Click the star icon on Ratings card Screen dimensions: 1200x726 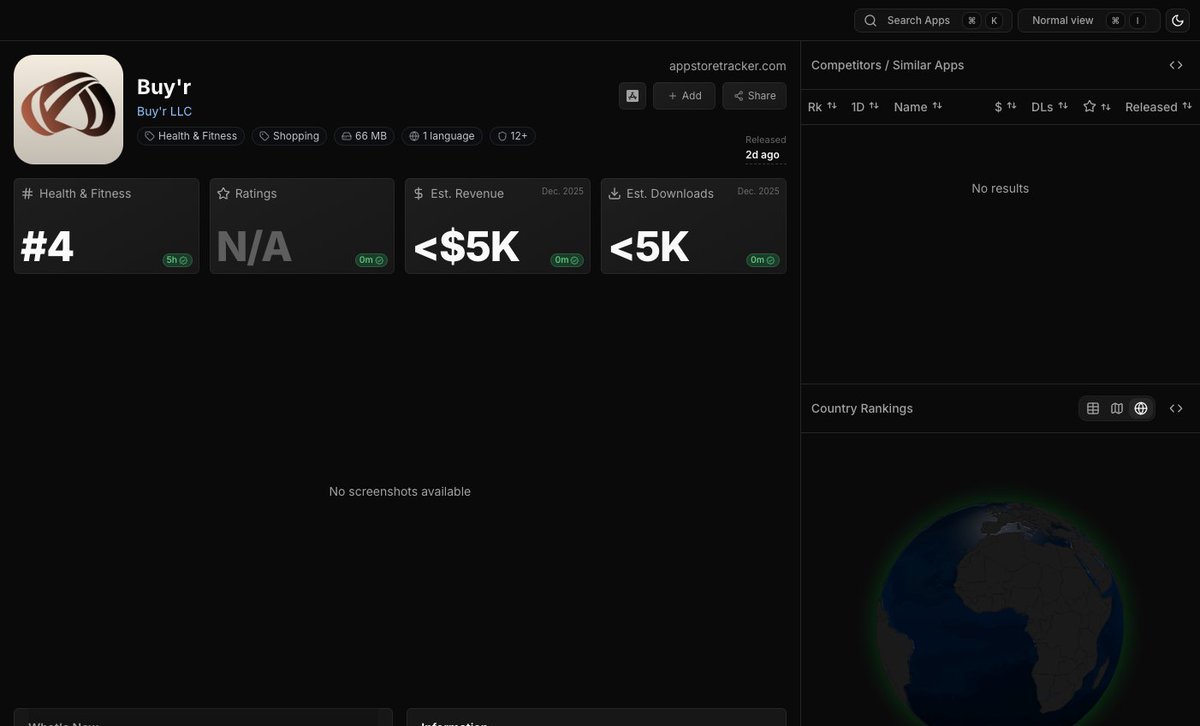tap(224, 194)
